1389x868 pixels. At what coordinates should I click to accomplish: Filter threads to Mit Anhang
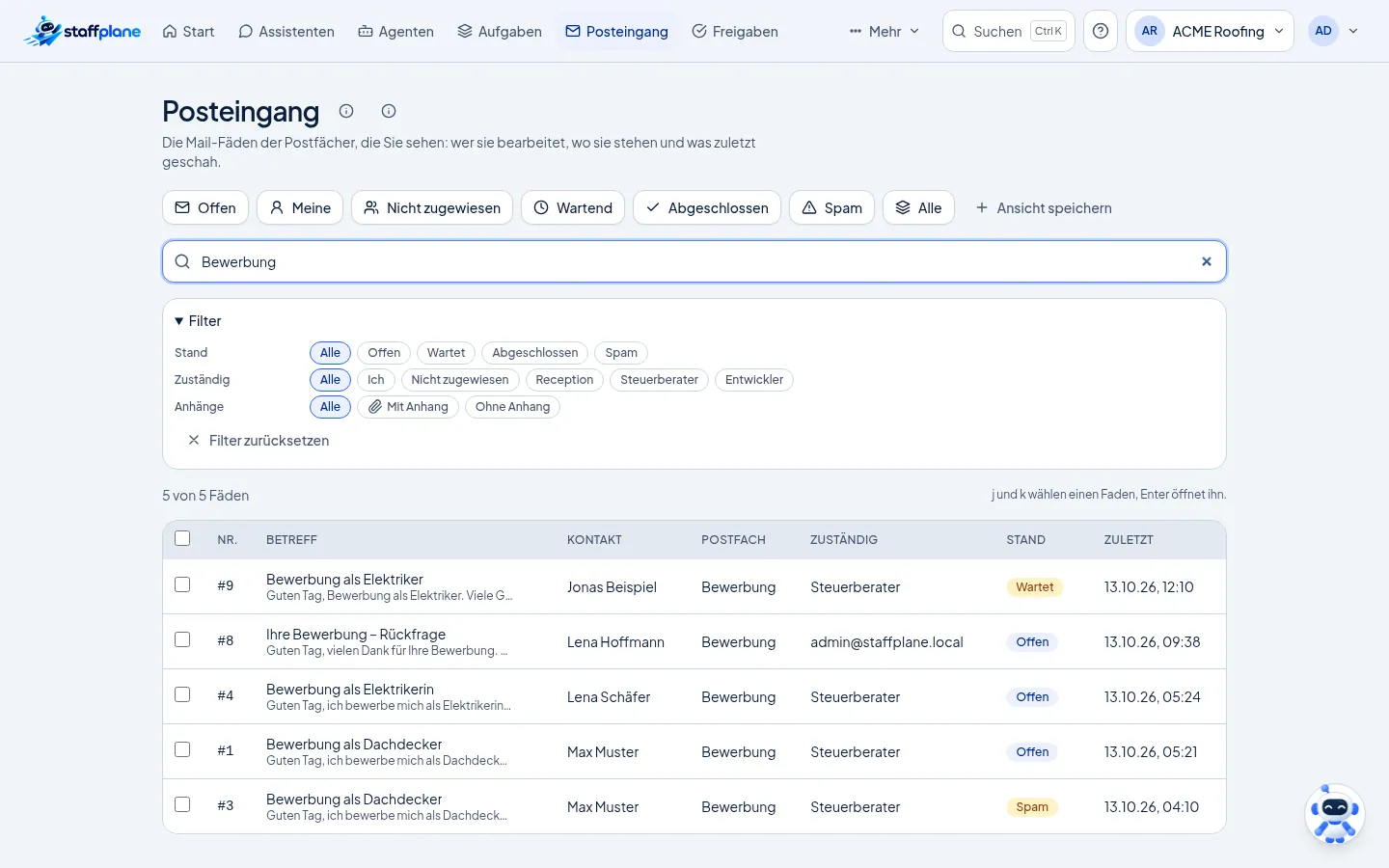(408, 407)
